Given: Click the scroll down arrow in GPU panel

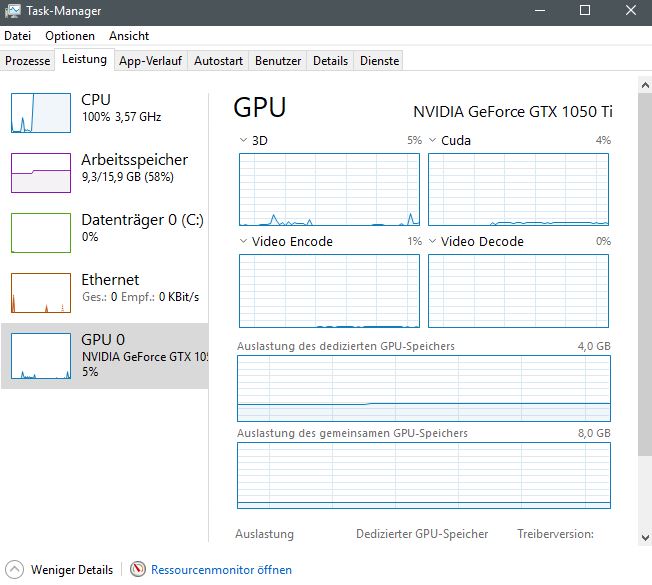Looking at the screenshot, I should click(644, 538).
